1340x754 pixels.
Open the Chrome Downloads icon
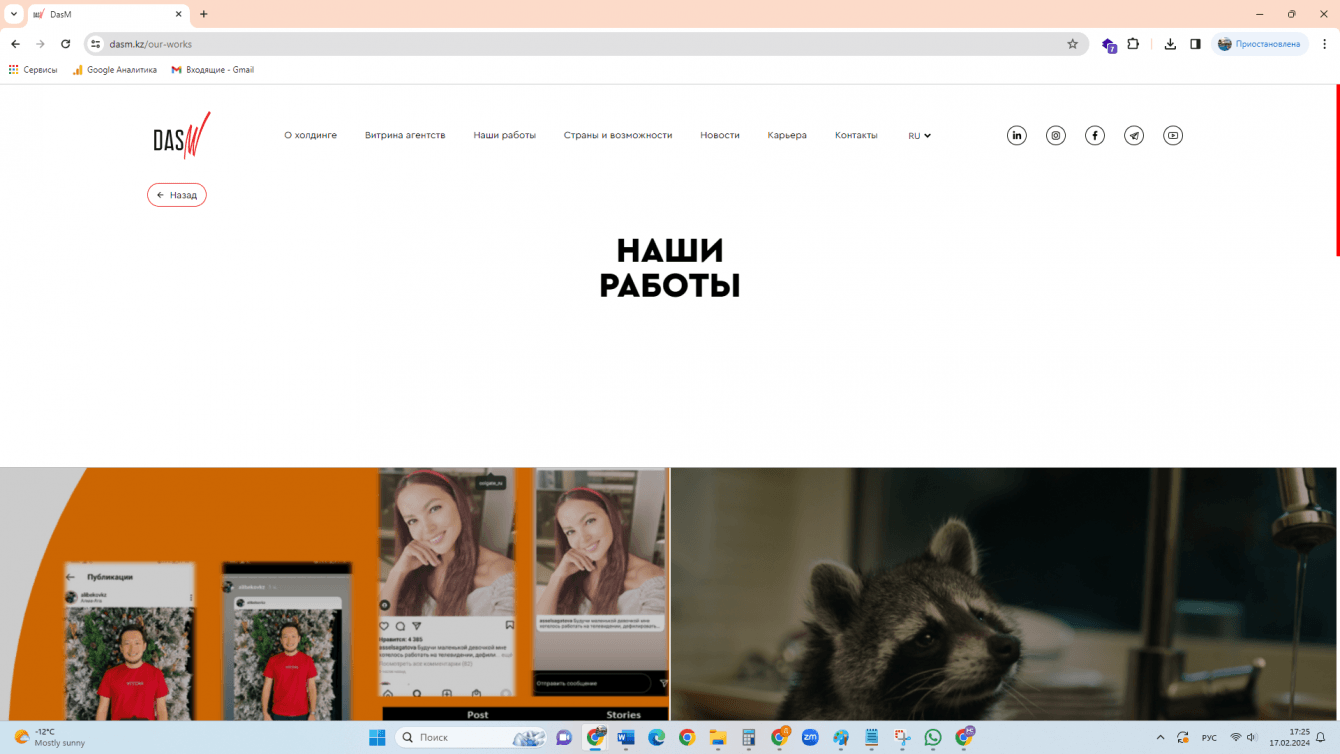[x=1170, y=44]
